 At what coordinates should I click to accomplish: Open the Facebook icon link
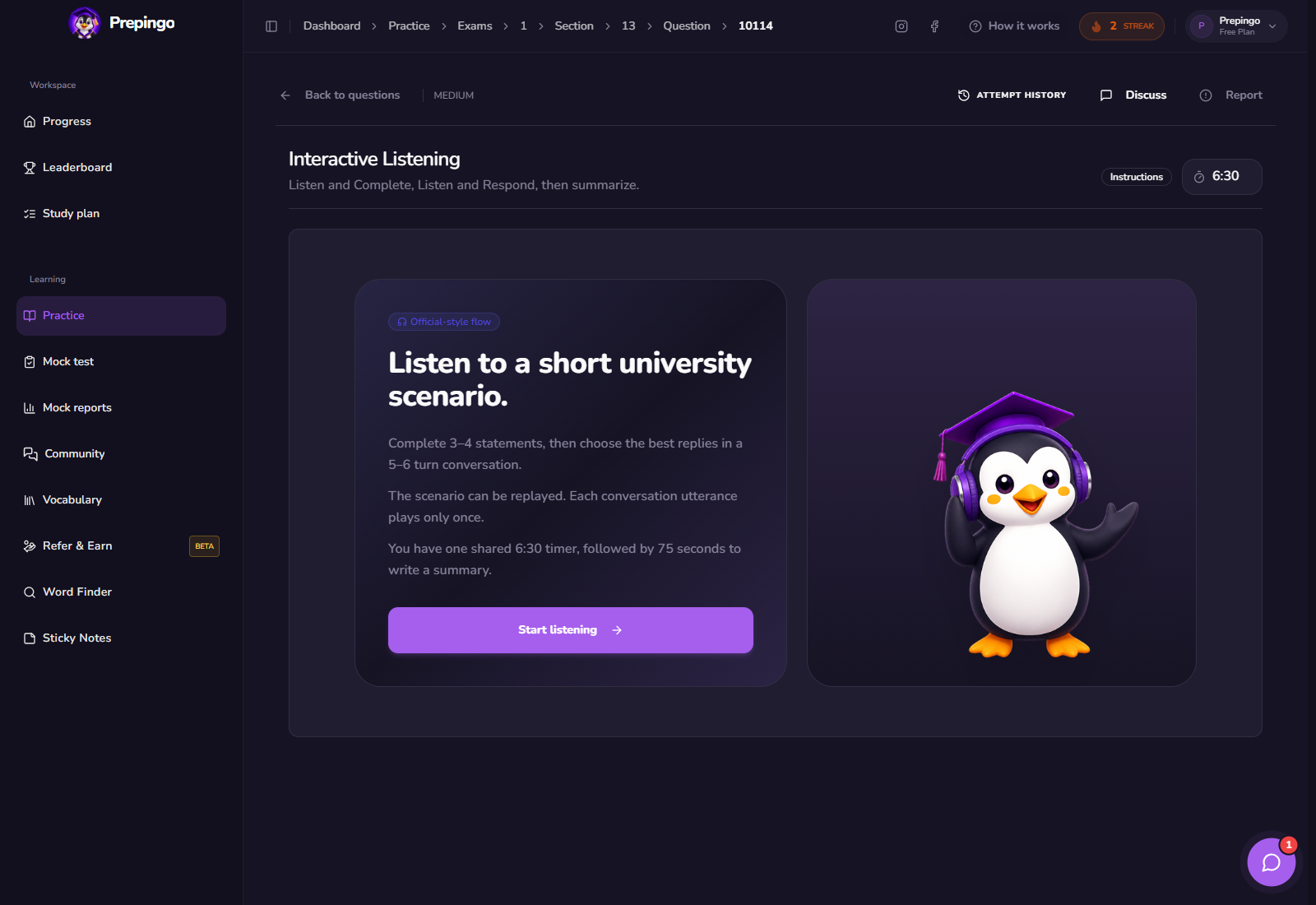point(934,26)
